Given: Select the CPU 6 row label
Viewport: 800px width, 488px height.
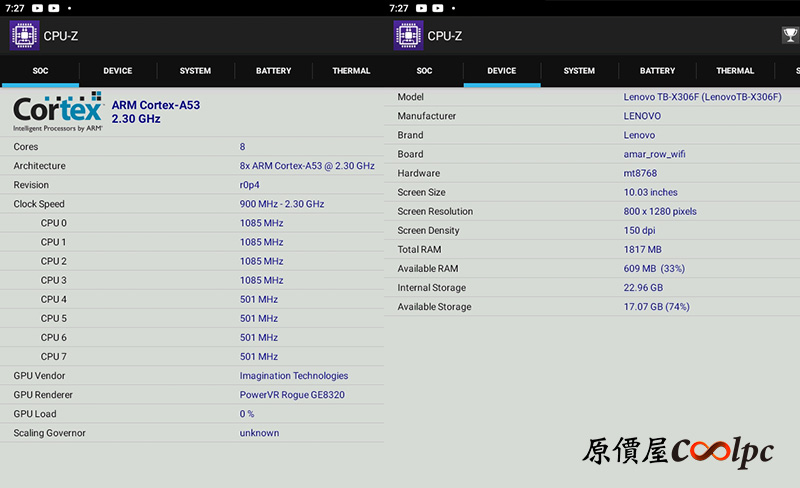Looking at the screenshot, I should [x=54, y=337].
